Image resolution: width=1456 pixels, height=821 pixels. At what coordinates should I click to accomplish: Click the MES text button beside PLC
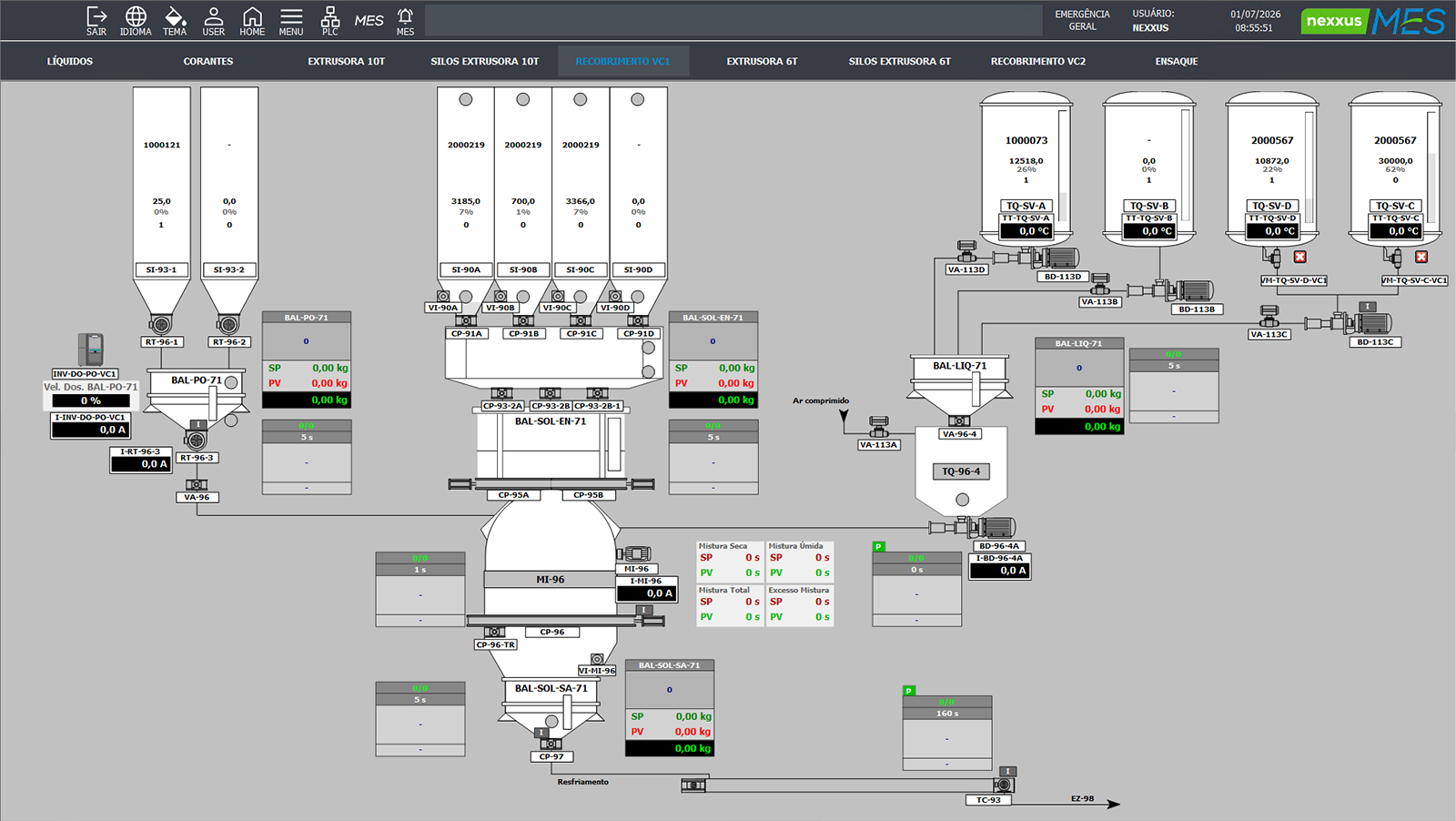[x=369, y=20]
